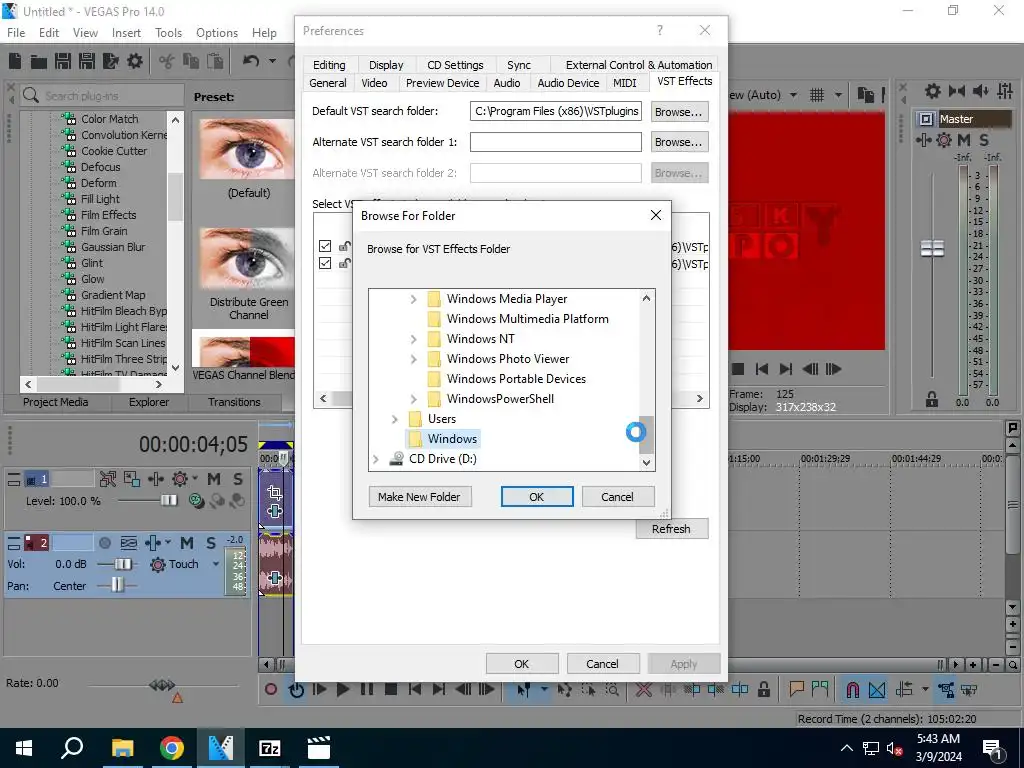Open the Tools menu
This screenshot has height=768, width=1024.
(168, 33)
